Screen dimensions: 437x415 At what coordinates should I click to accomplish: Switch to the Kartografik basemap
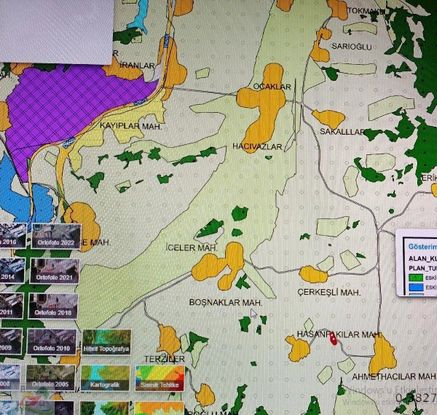coord(105,378)
